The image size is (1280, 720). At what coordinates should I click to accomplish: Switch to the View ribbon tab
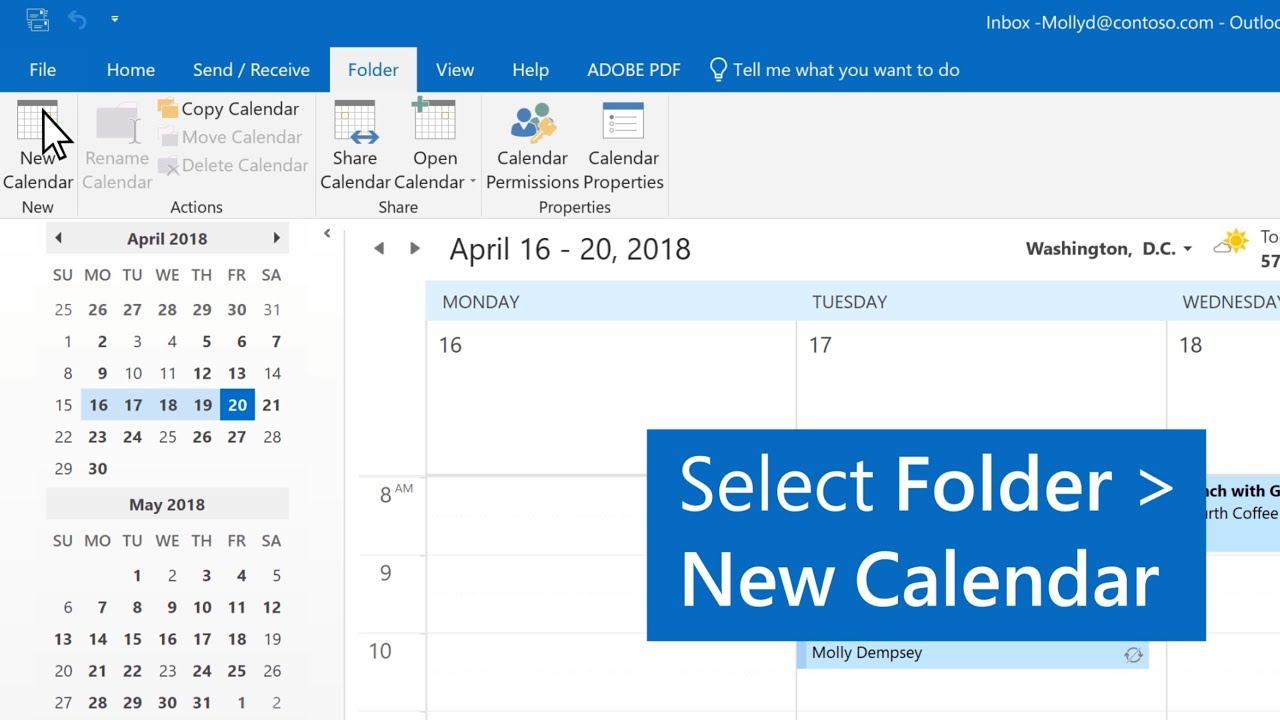click(x=455, y=70)
